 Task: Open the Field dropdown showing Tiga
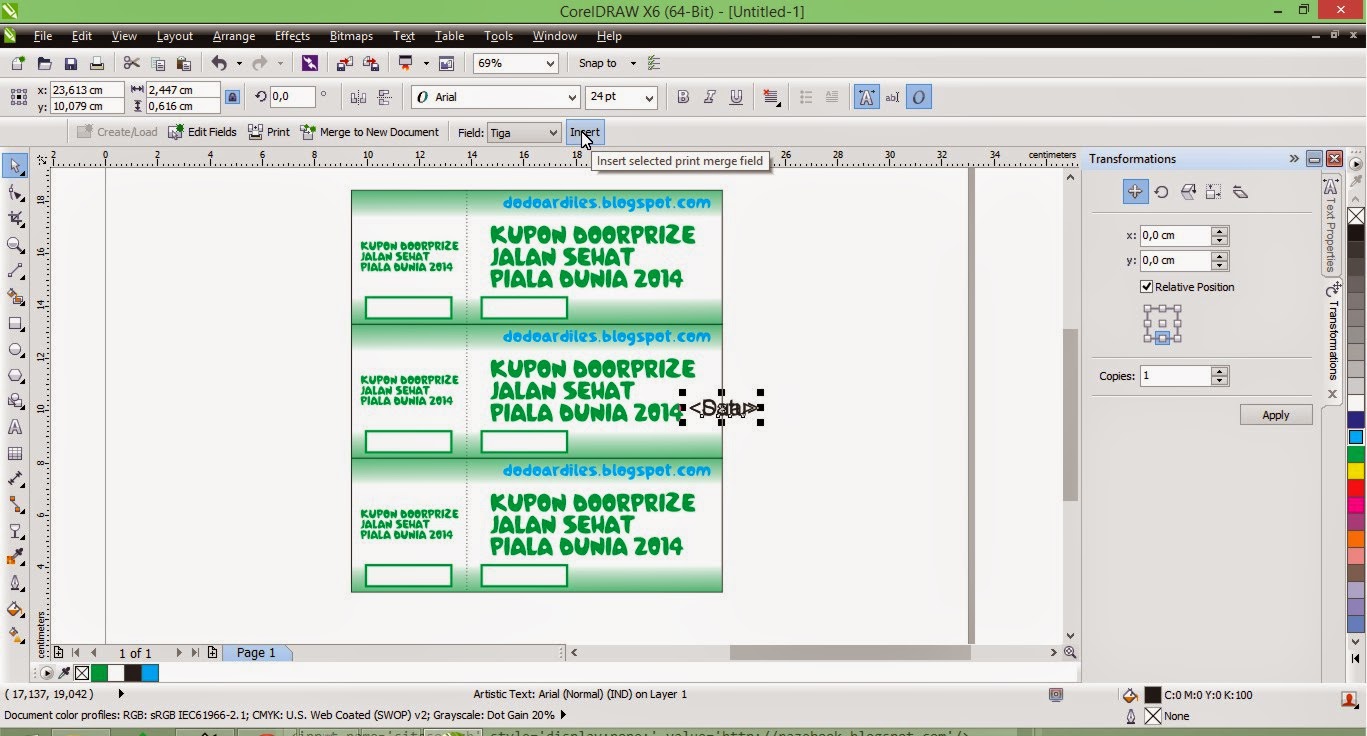pyautogui.click(x=553, y=132)
